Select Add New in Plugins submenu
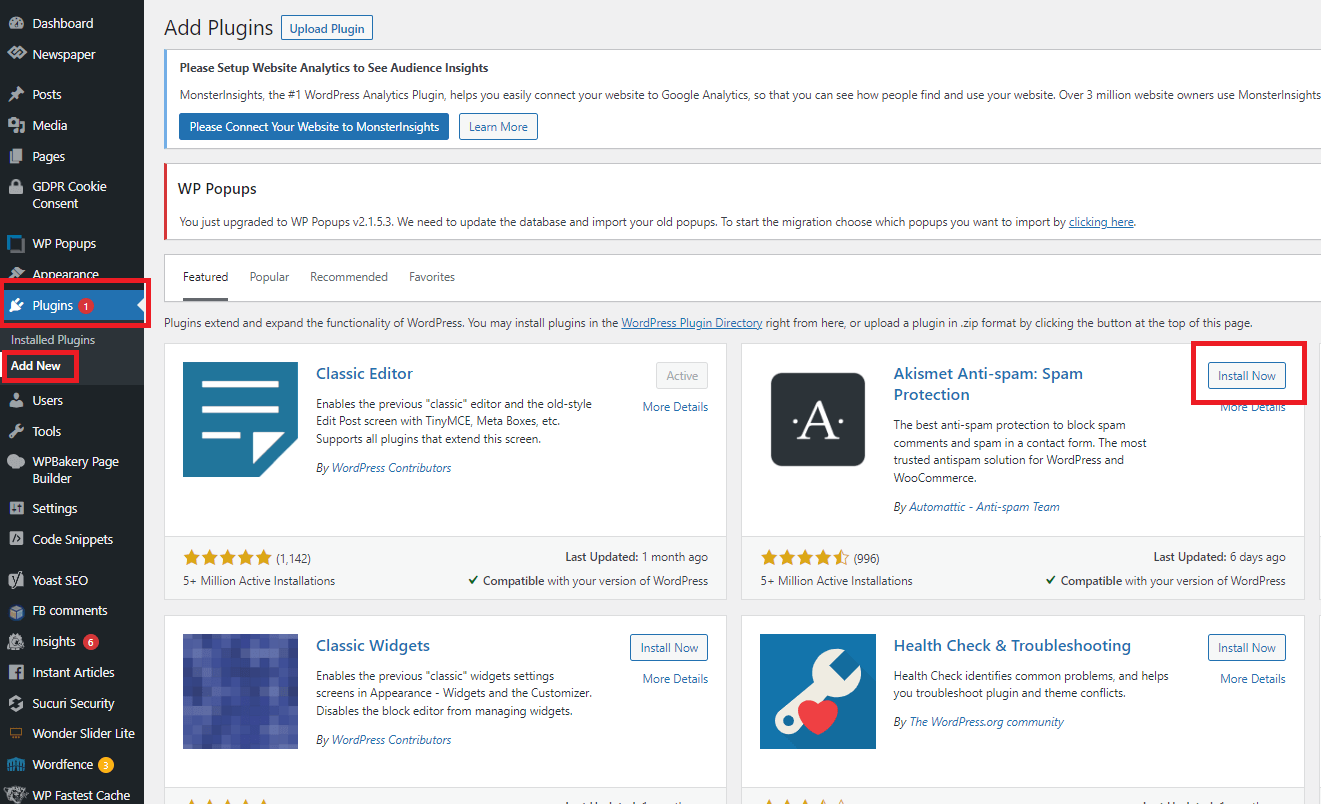This screenshot has height=804, width=1321. [x=36, y=366]
